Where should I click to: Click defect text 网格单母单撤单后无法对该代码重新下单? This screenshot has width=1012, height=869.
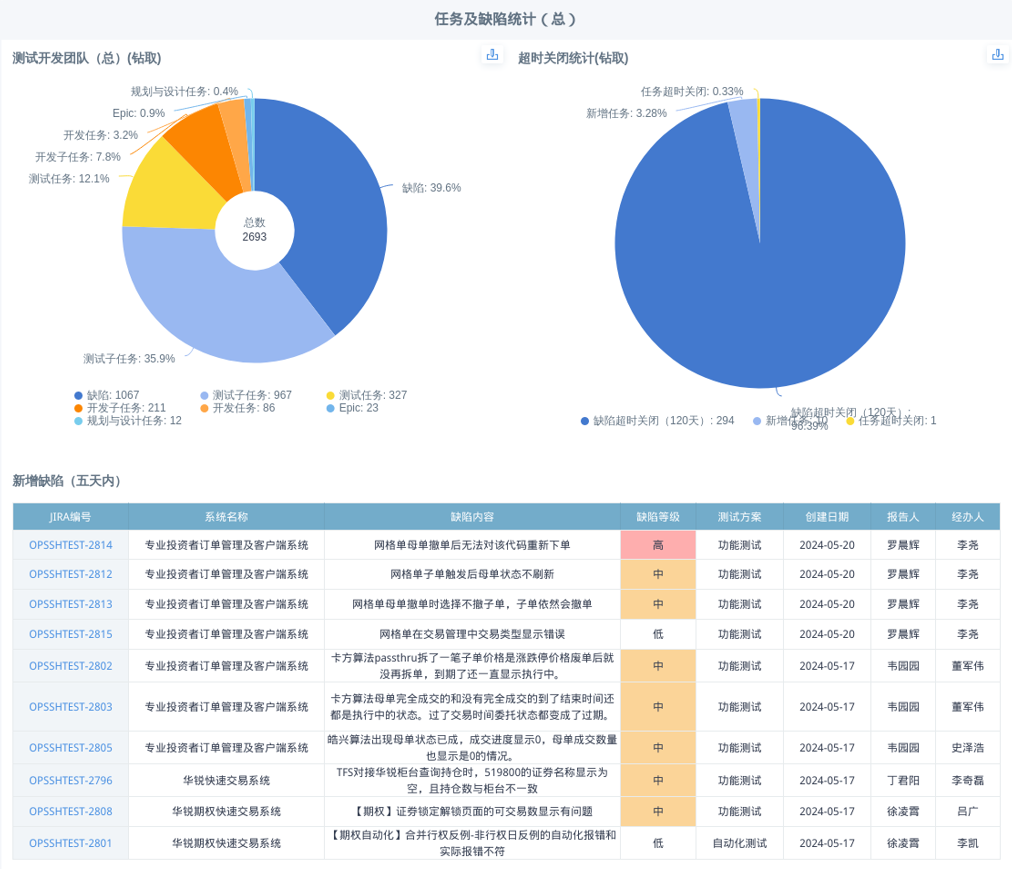(472, 545)
